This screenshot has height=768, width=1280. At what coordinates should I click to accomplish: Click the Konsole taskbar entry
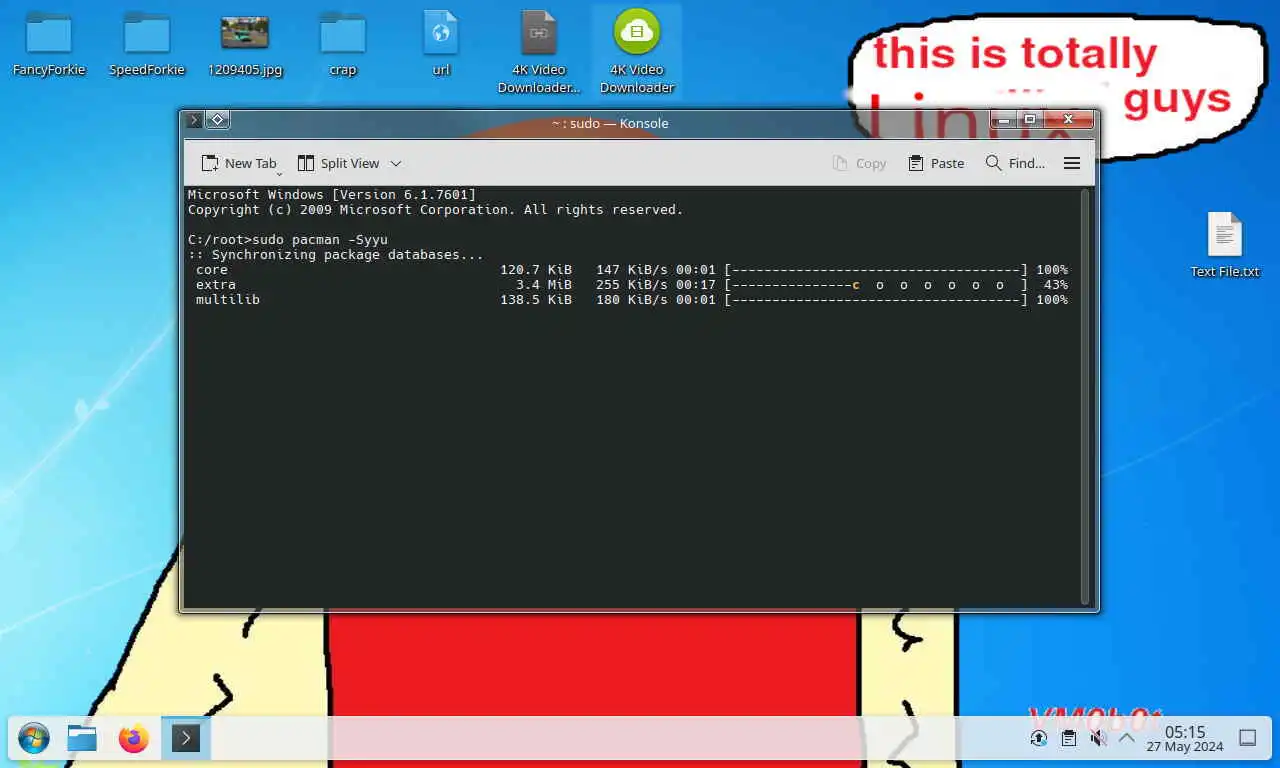(x=186, y=739)
